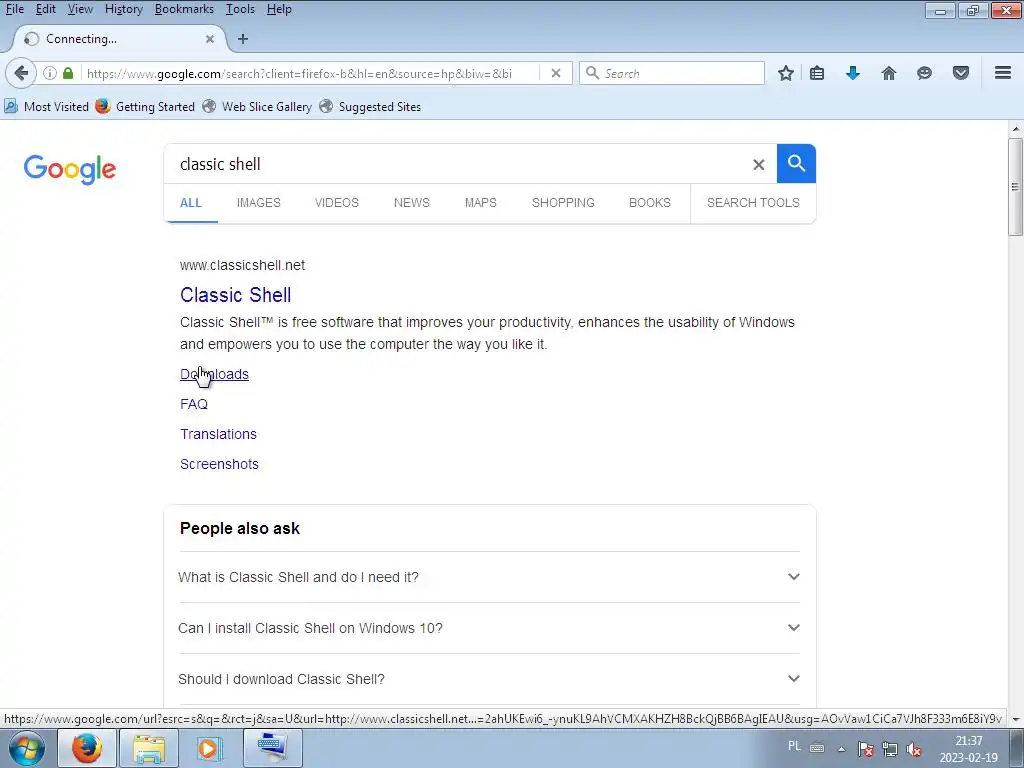Switch to NEWS results
The height and width of the screenshot is (768, 1024).
tap(412, 202)
